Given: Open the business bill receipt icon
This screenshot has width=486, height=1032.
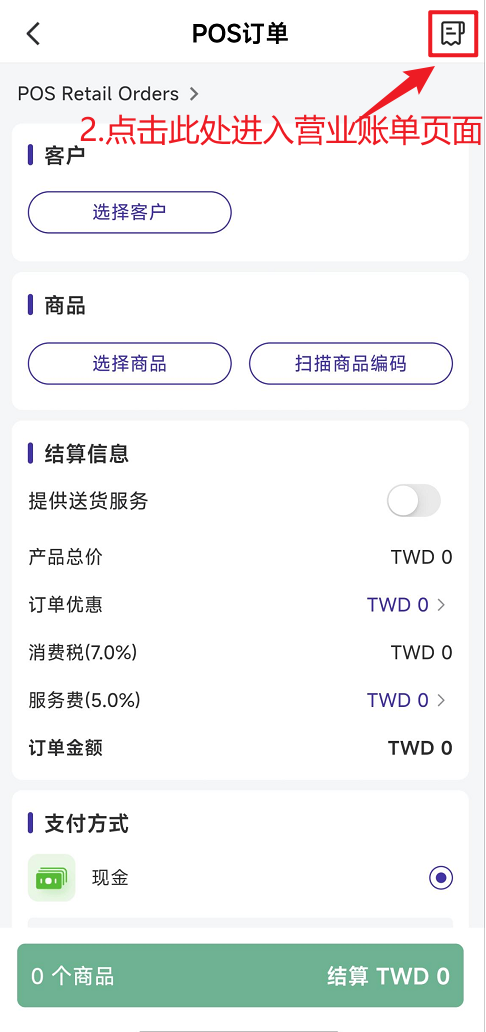Looking at the screenshot, I should pyautogui.click(x=453, y=33).
